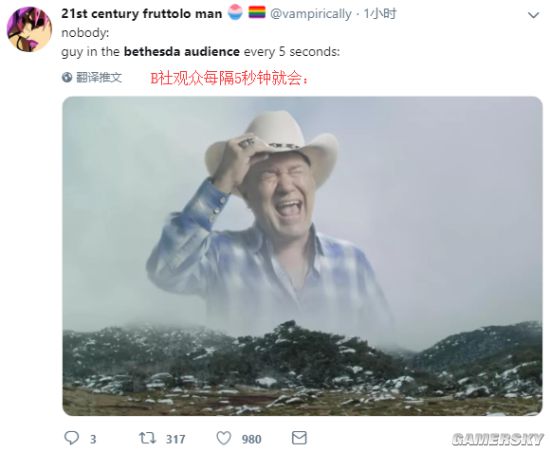Click the 980 likes count
Viewport: 550px width, 451px height.
click(251, 439)
